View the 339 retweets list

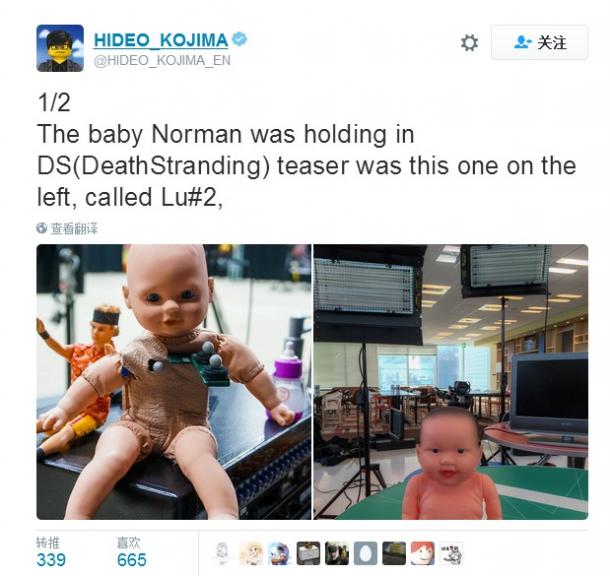tap(51, 560)
